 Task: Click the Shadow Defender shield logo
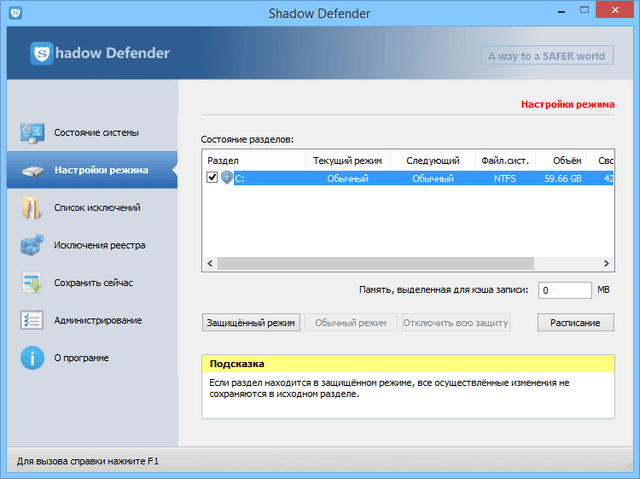(x=42, y=53)
